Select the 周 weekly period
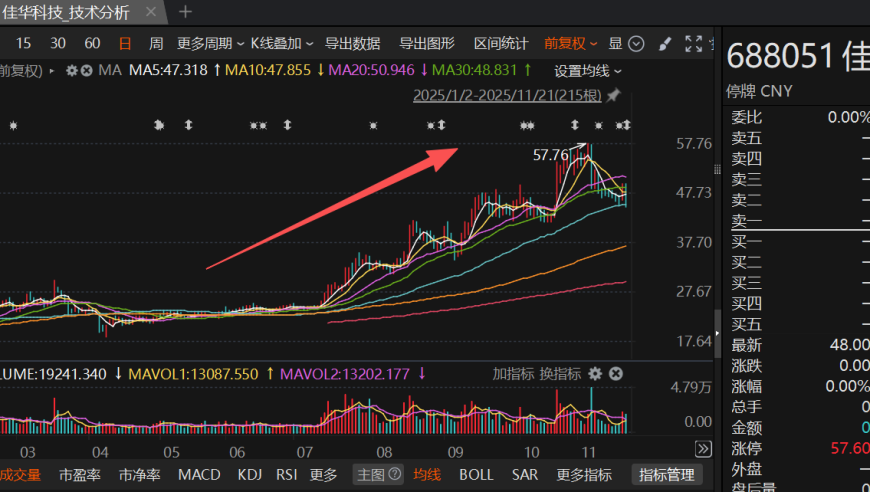The image size is (870, 492). [x=156, y=43]
